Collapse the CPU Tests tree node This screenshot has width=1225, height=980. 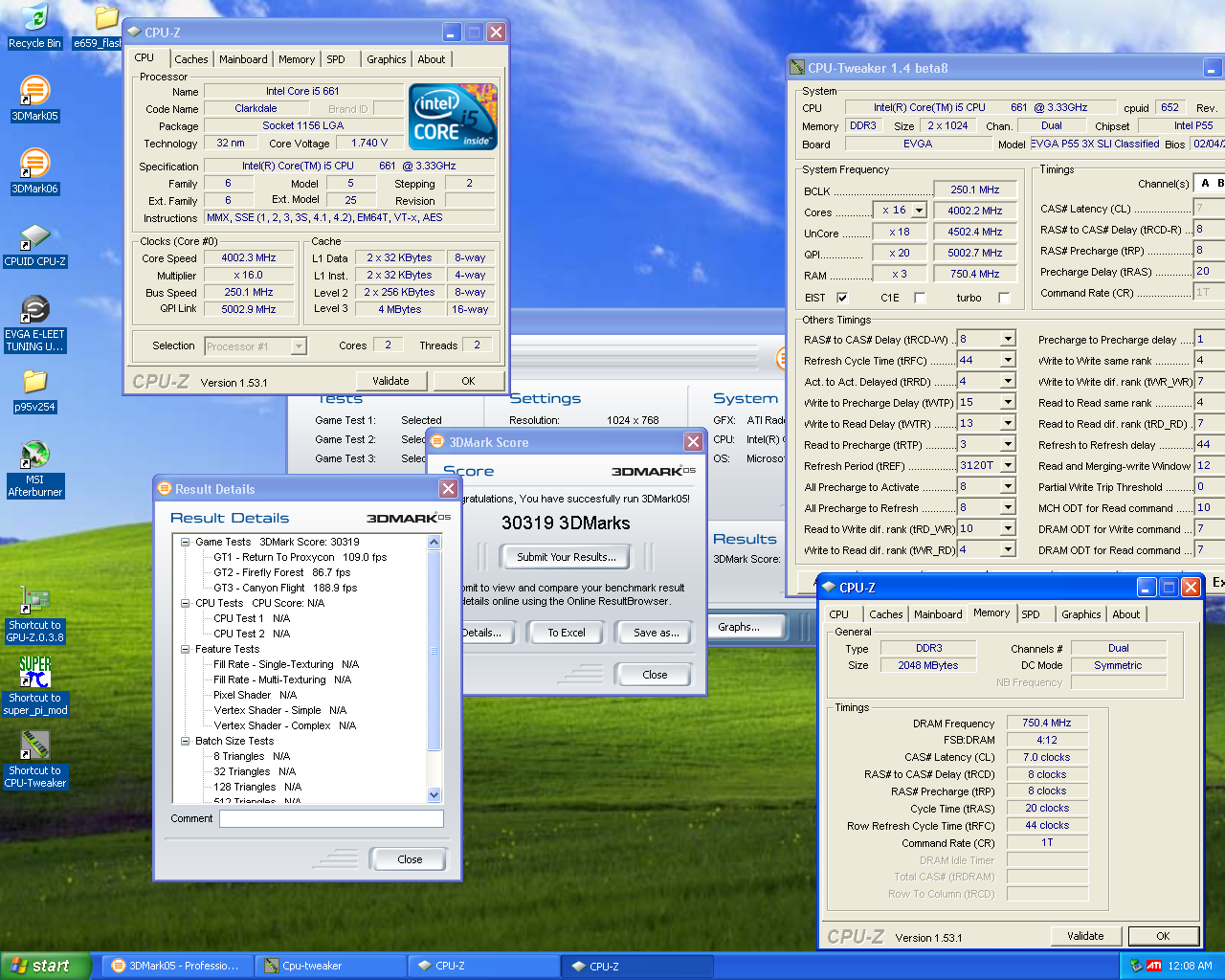(x=185, y=603)
